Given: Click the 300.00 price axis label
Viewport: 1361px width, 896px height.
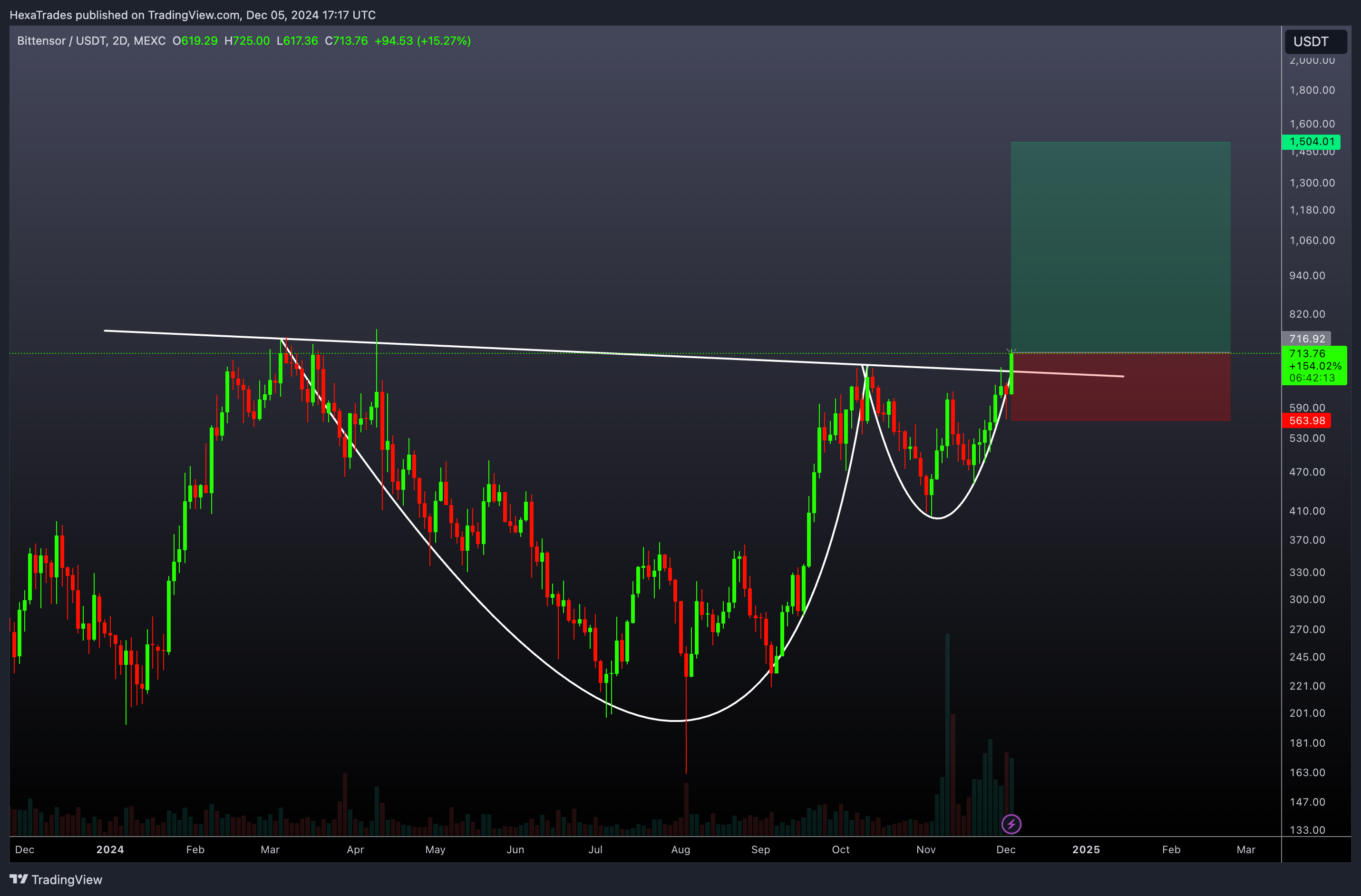Looking at the screenshot, I should coord(1307,599).
